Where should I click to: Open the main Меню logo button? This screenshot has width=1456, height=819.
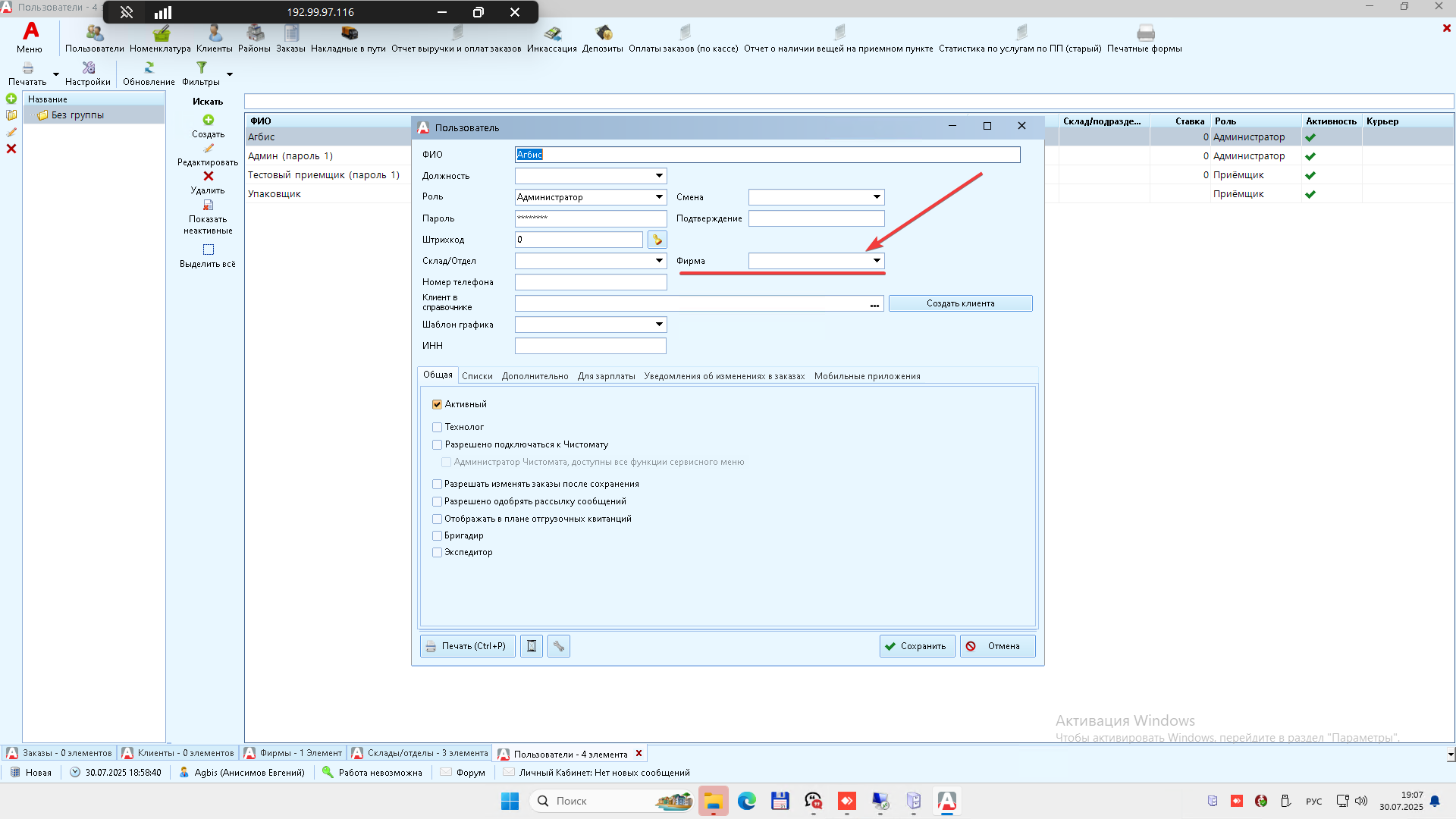(x=30, y=36)
